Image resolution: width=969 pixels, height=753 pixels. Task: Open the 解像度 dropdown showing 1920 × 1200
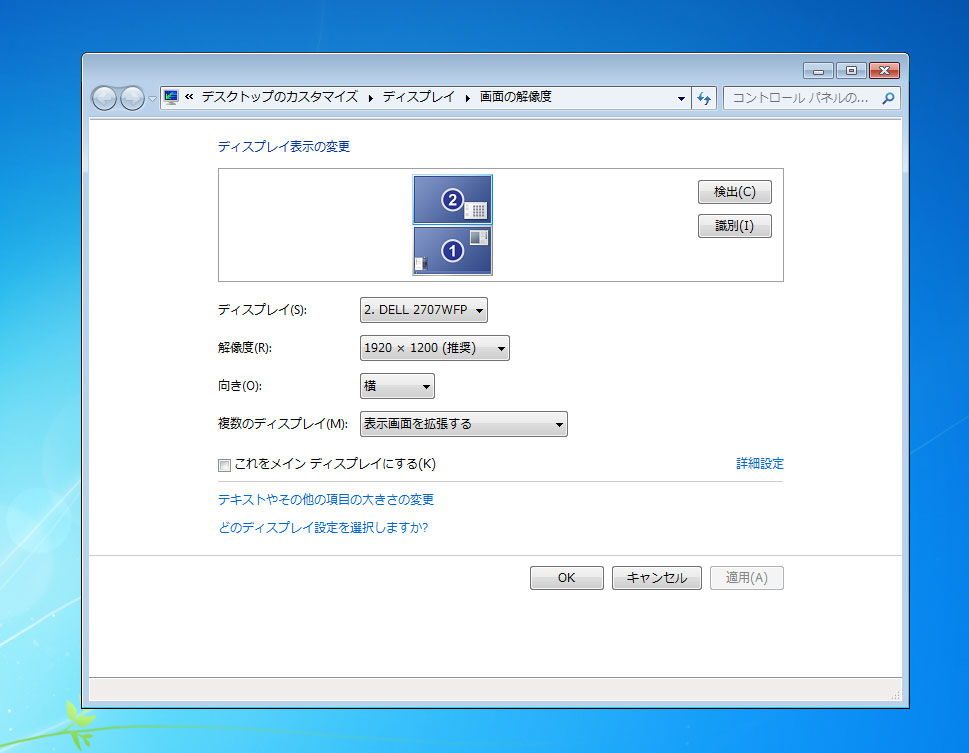pyautogui.click(x=434, y=348)
